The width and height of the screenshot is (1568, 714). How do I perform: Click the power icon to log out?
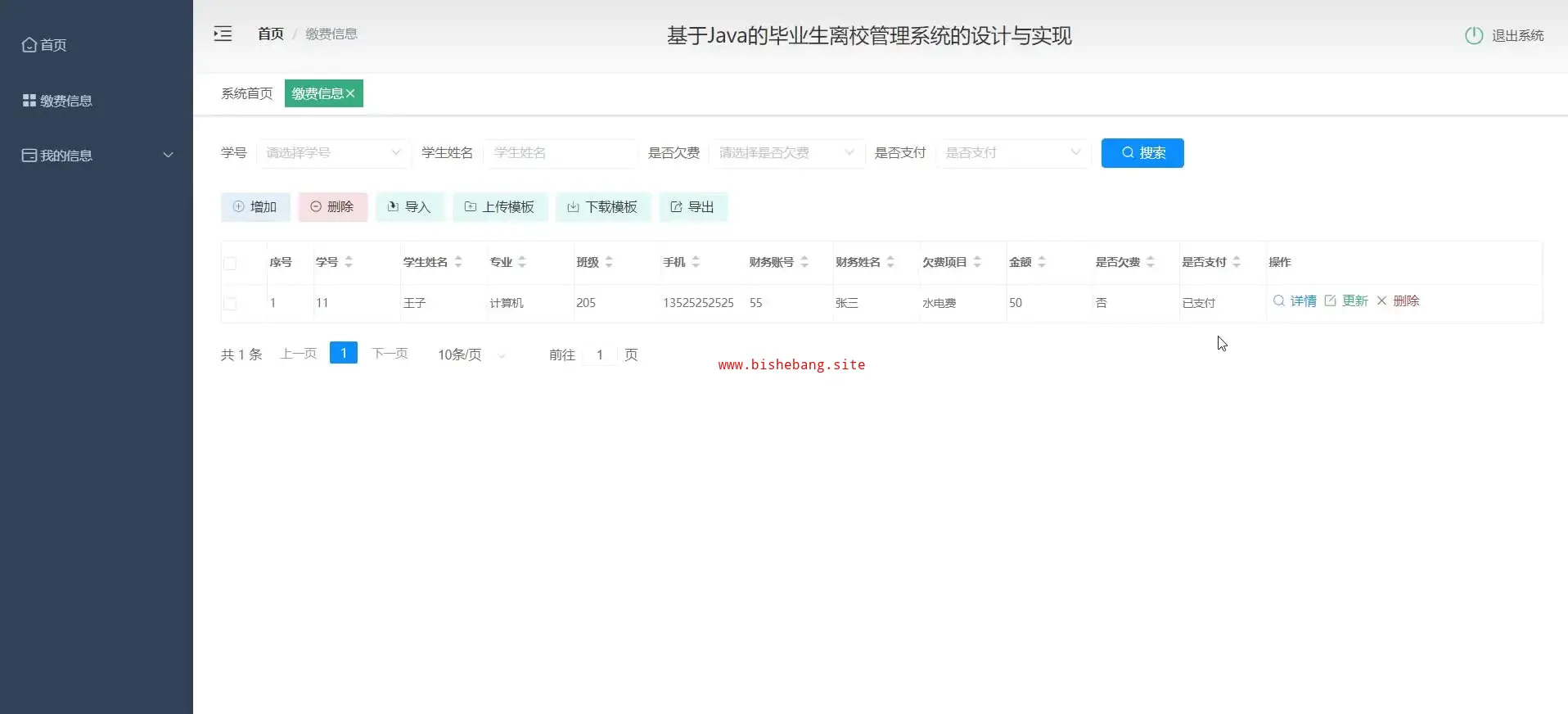pos(1473,35)
